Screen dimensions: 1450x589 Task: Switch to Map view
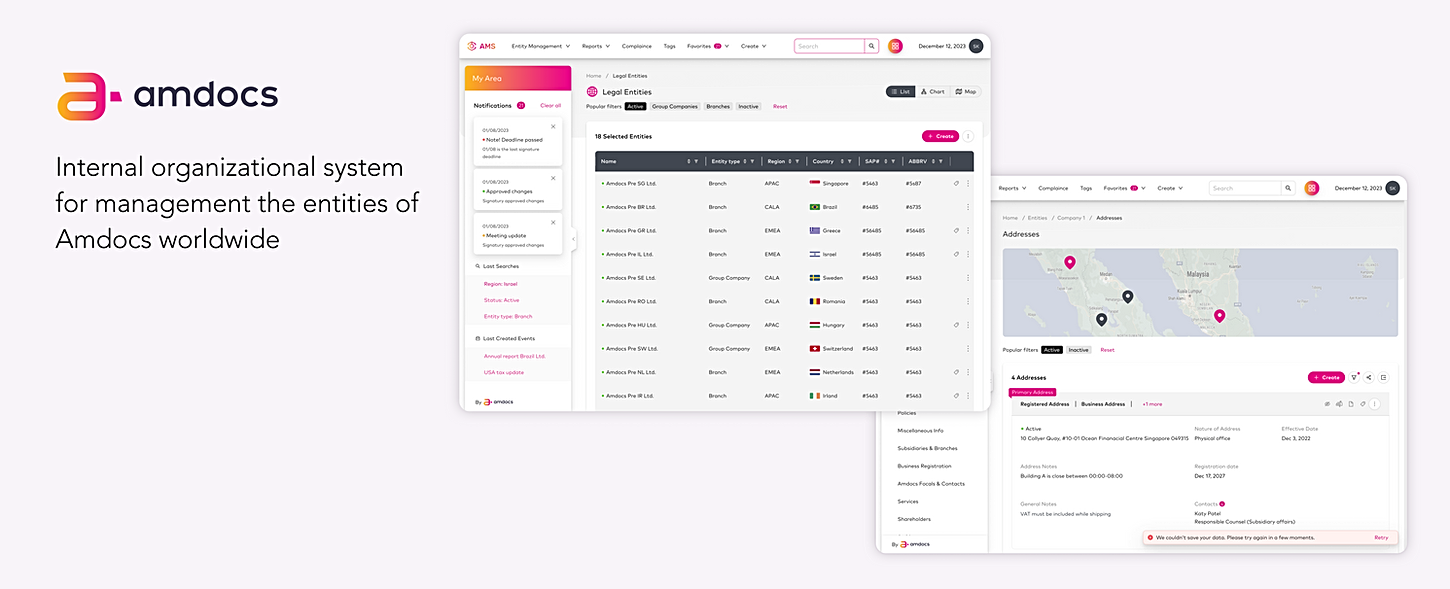pyautogui.click(x=965, y=92)
